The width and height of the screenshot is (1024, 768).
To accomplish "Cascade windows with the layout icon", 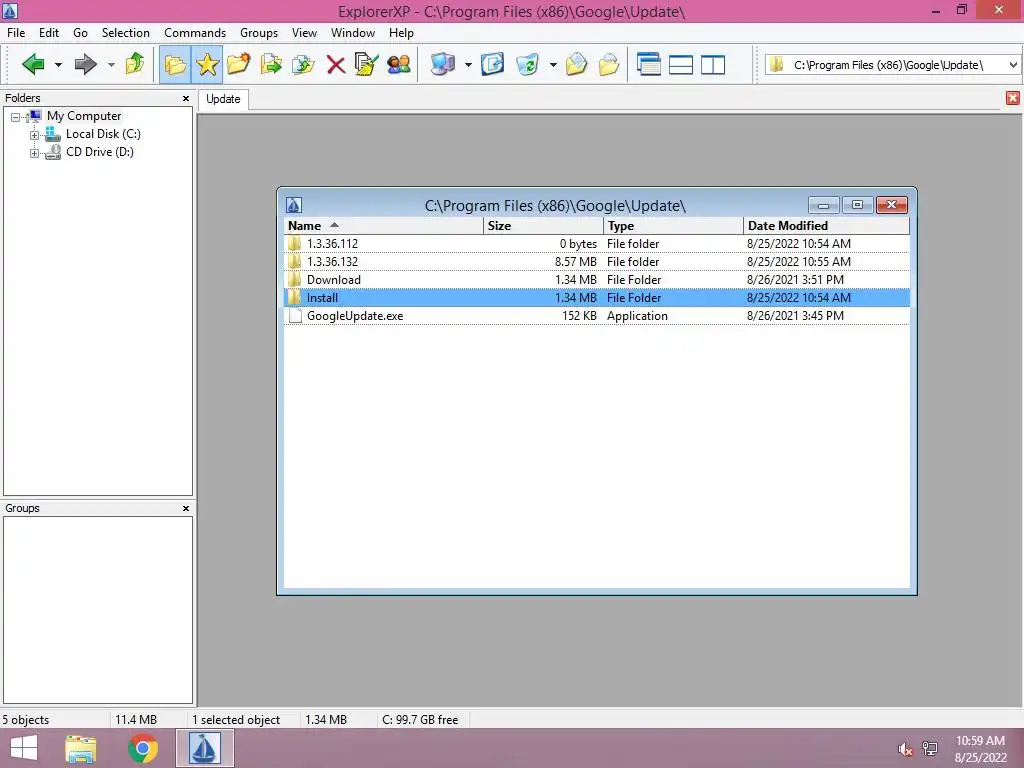I will tap(648, 64).
